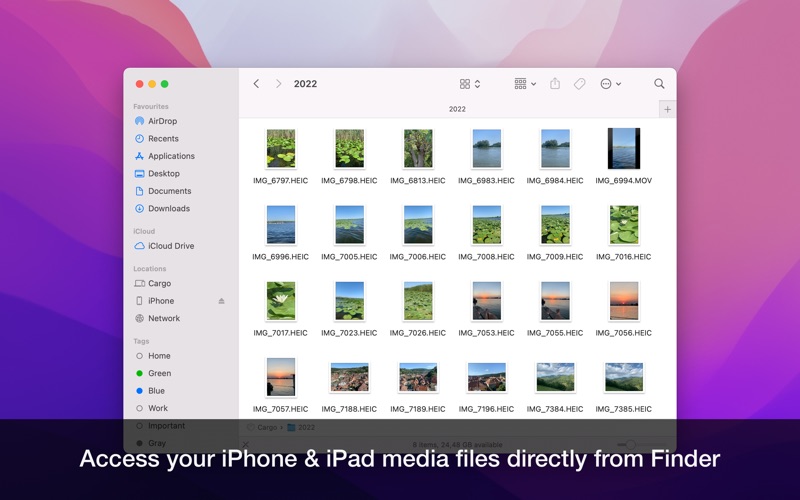Open the Downloads folder
Image resolution: width=800 pixels, height=500 pixels.
click(x=168, y=209)
